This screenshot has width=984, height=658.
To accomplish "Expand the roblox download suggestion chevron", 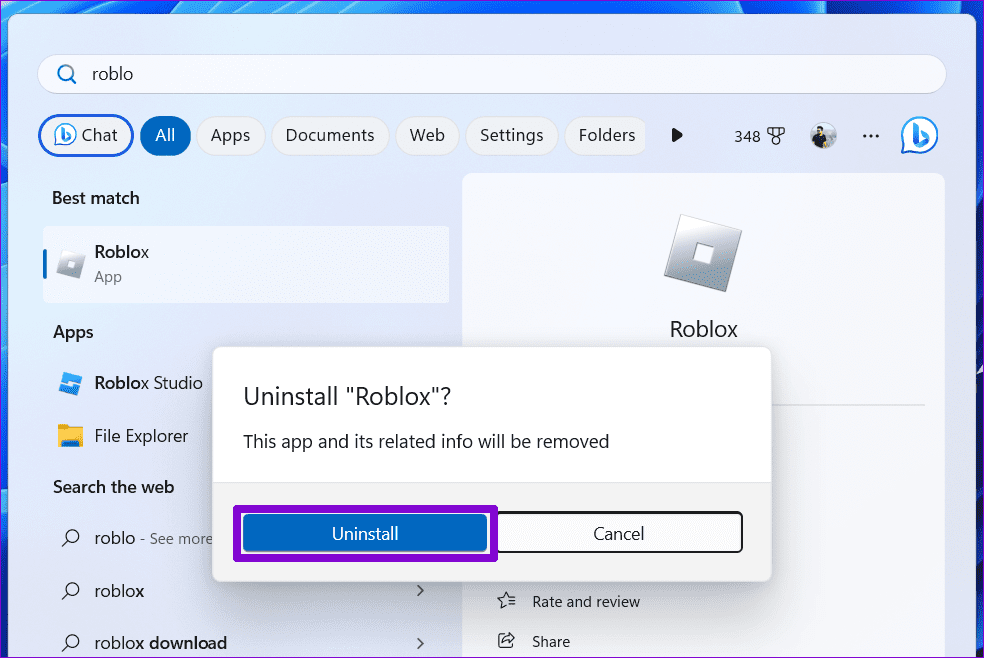I will 420,642.
